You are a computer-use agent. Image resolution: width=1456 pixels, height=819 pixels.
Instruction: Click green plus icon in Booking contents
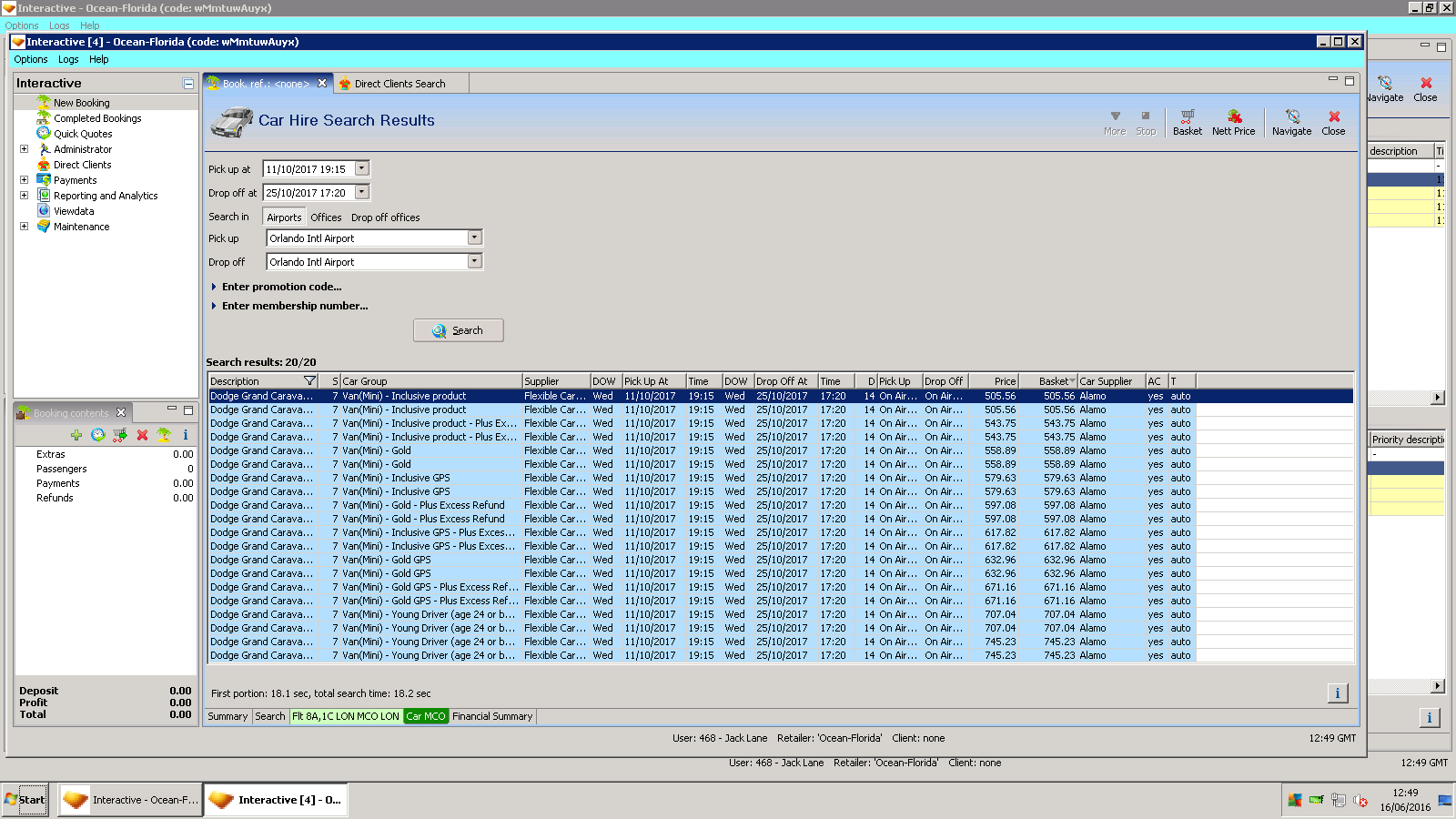(76, 435)
